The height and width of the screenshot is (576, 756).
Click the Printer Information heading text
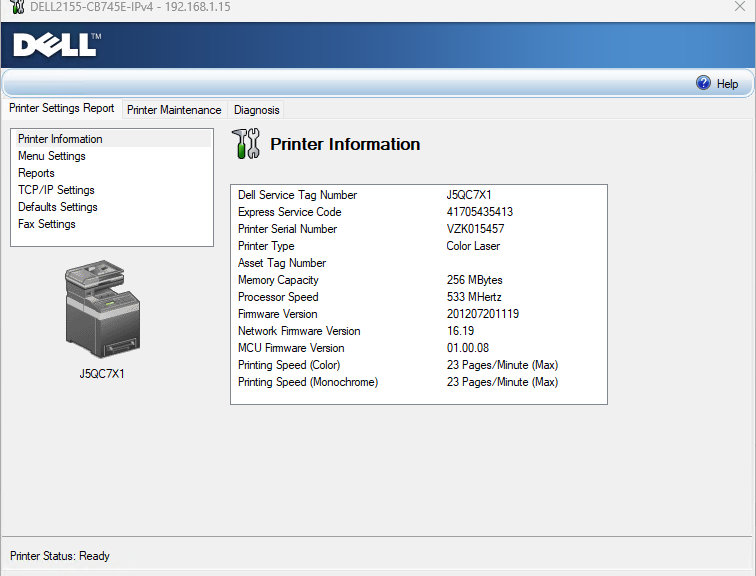(345, 144)
